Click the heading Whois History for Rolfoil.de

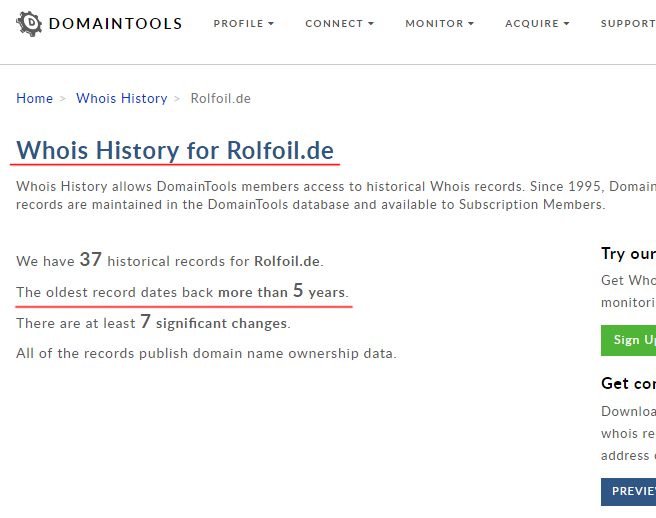point(175,150)
